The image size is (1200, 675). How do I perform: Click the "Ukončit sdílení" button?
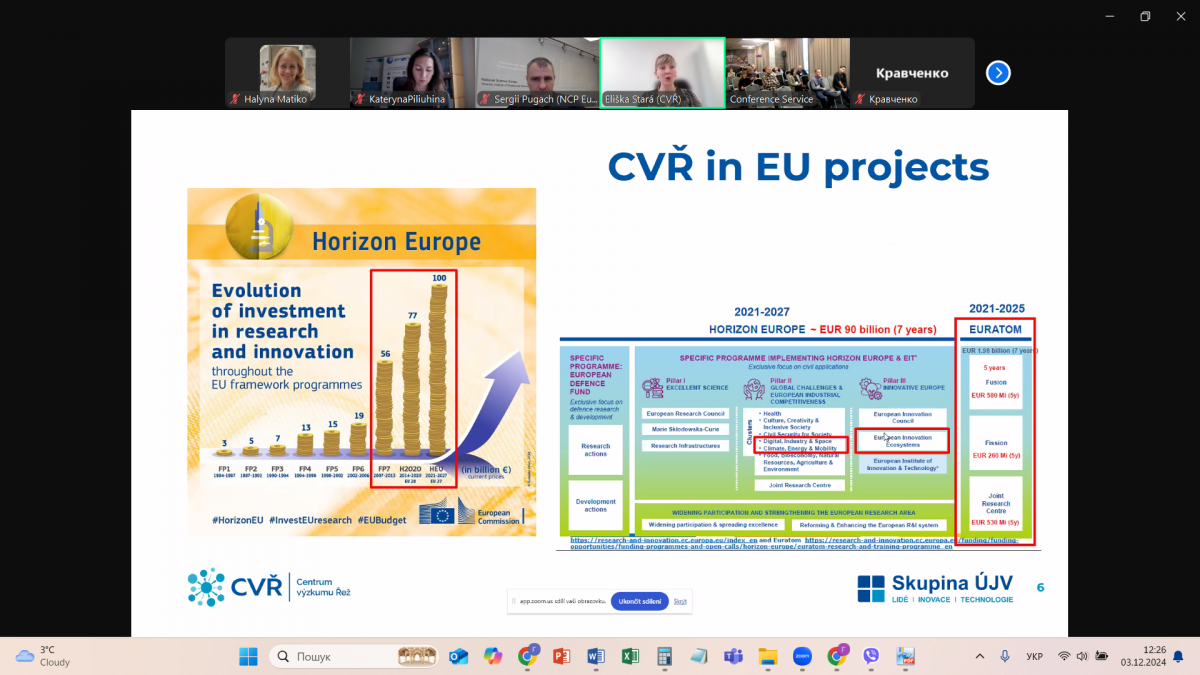639,601
